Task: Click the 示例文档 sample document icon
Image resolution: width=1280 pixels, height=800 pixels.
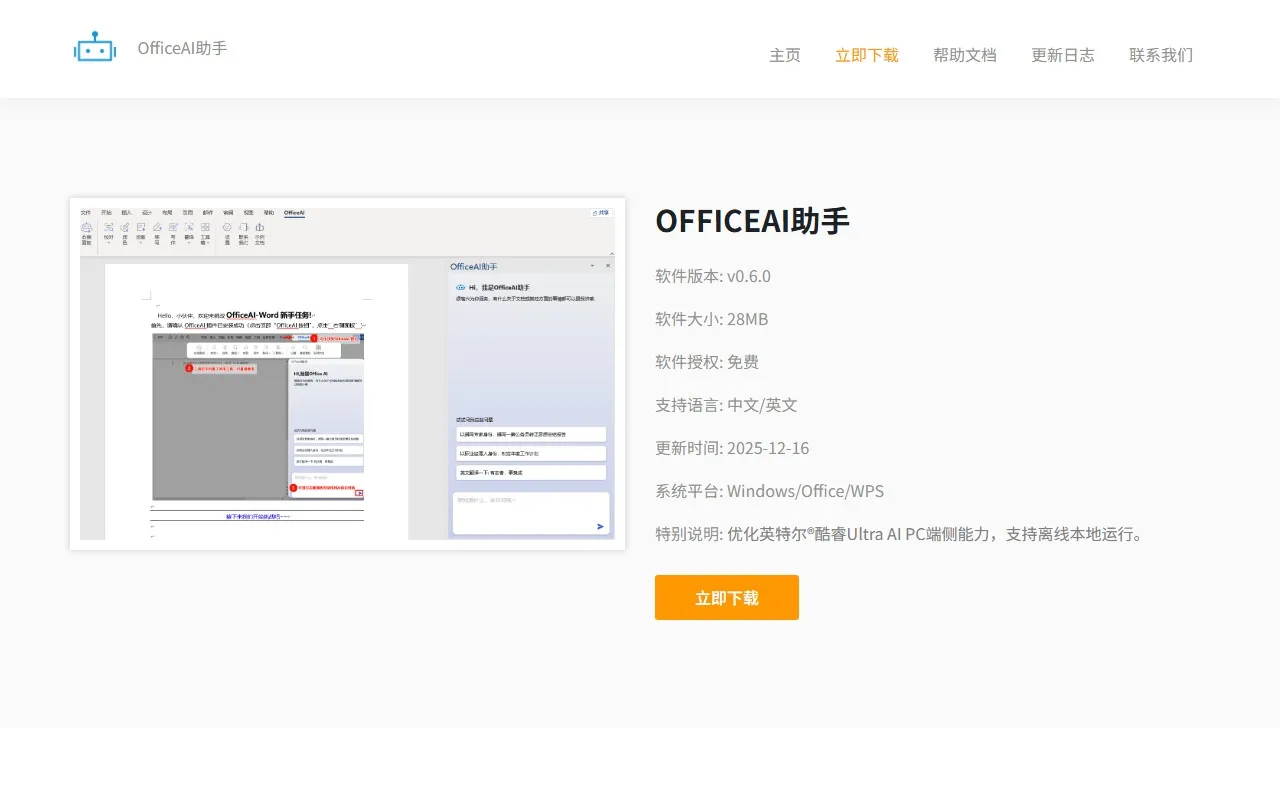Action: (259, 227)
